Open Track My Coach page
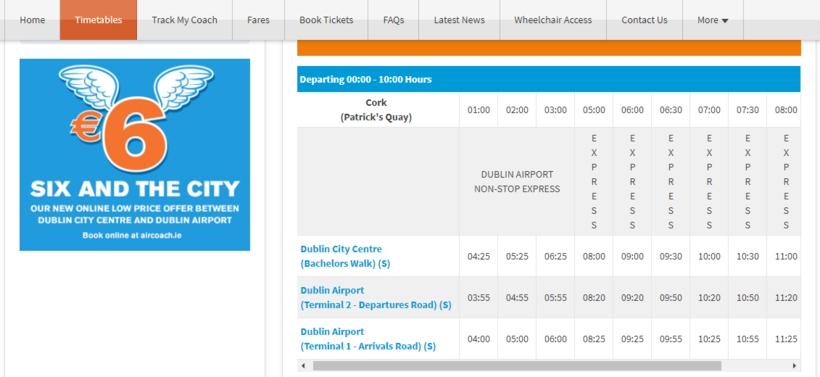Screen dimensions: 820x377 pyautogui.click(x=185, y=20)
